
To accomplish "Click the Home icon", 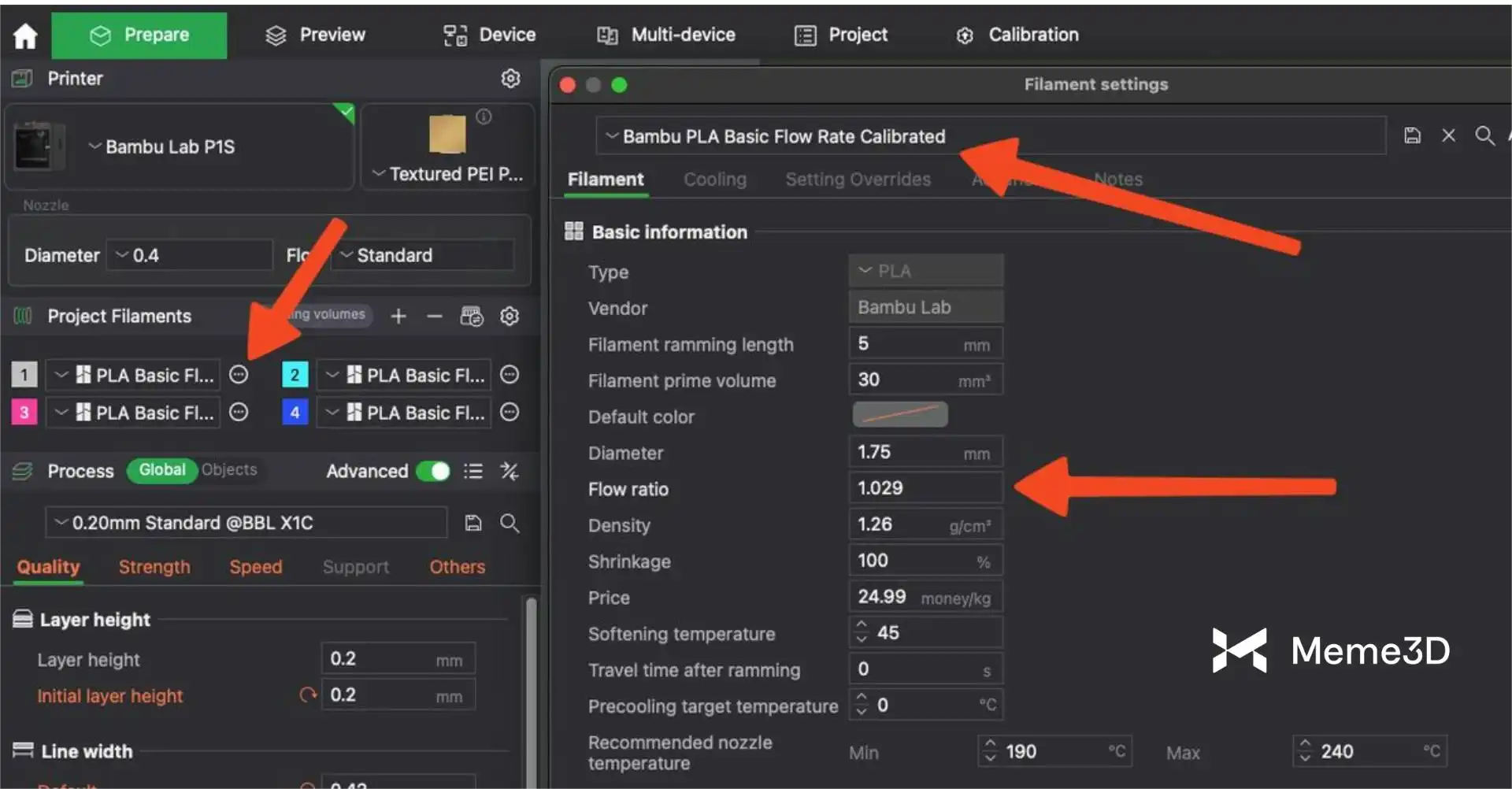I will click(x=25, y=35).
